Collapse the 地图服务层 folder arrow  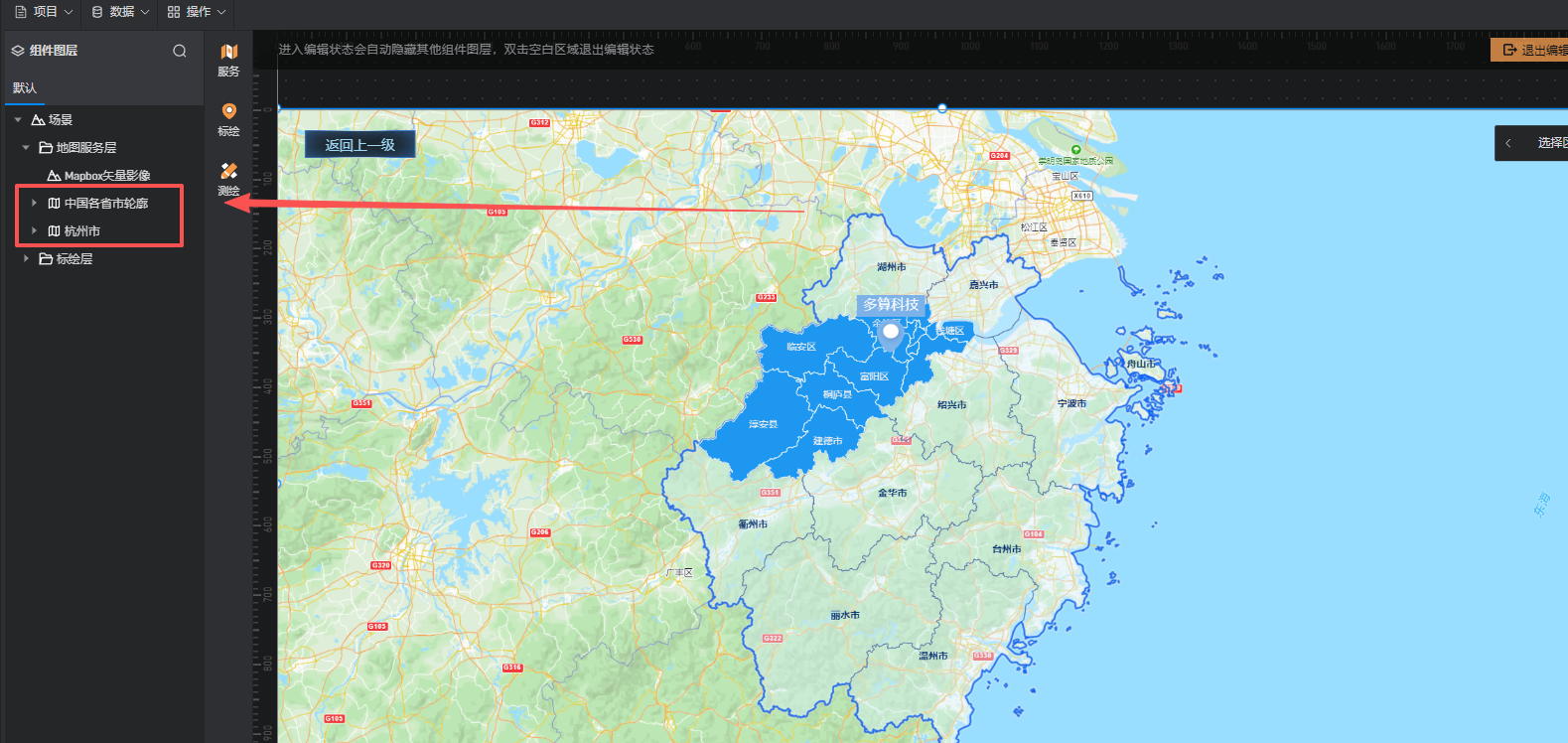coord(26,148)
